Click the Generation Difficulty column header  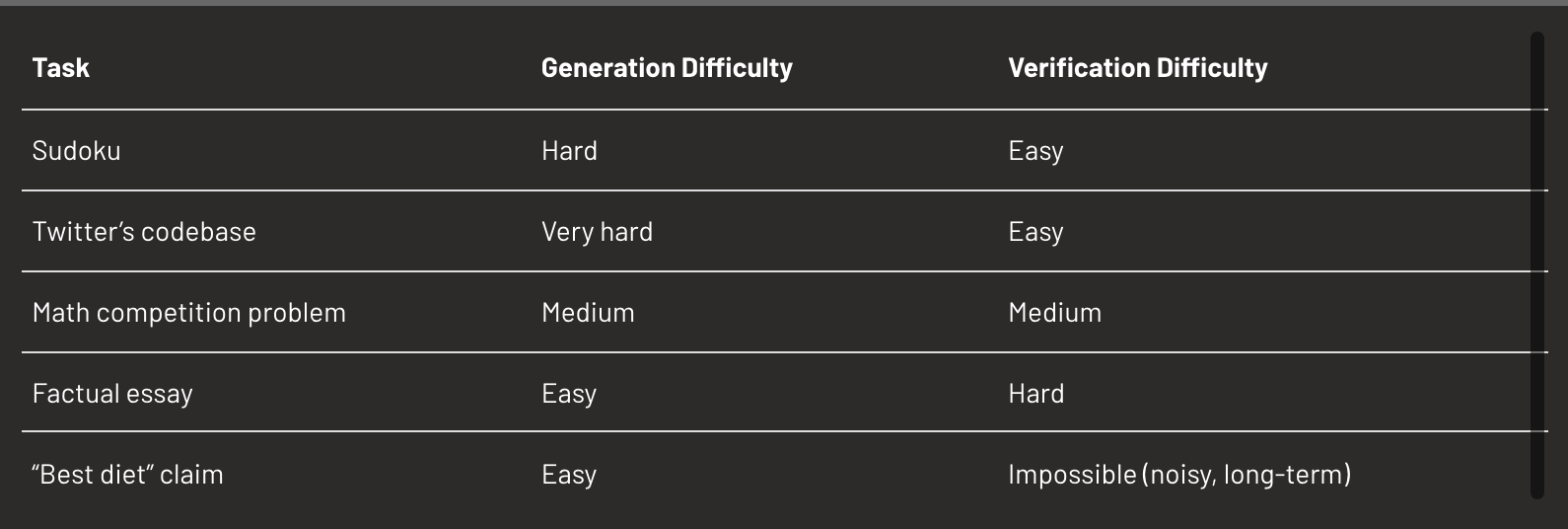tap(667, 68)
